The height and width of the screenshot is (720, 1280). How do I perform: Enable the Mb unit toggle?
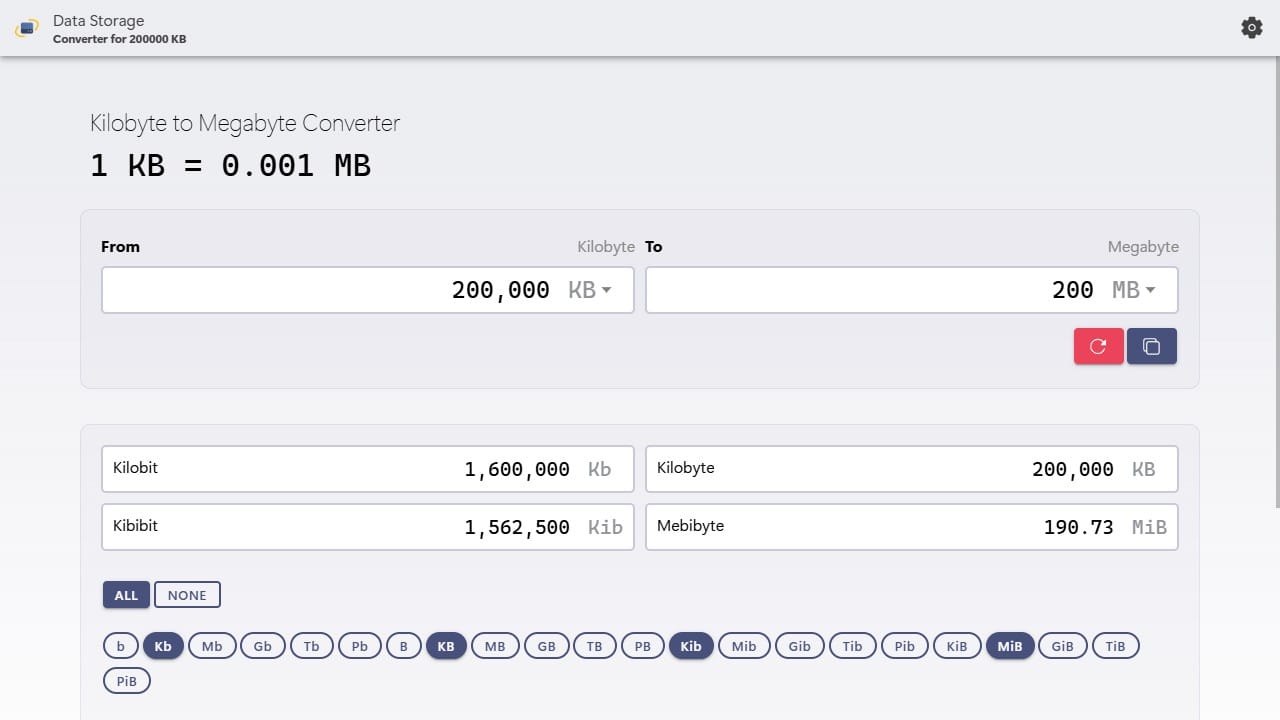[x=211, y=646]
